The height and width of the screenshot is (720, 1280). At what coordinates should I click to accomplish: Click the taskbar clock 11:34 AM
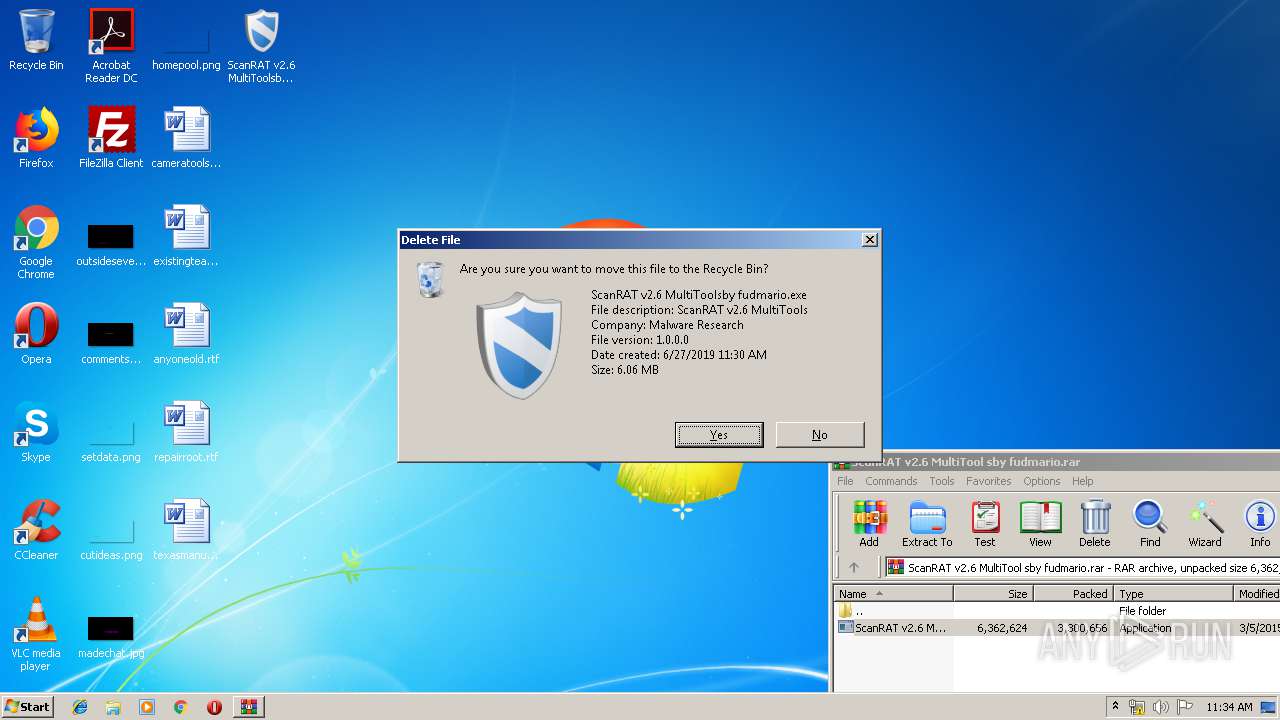coord(1229,707)
